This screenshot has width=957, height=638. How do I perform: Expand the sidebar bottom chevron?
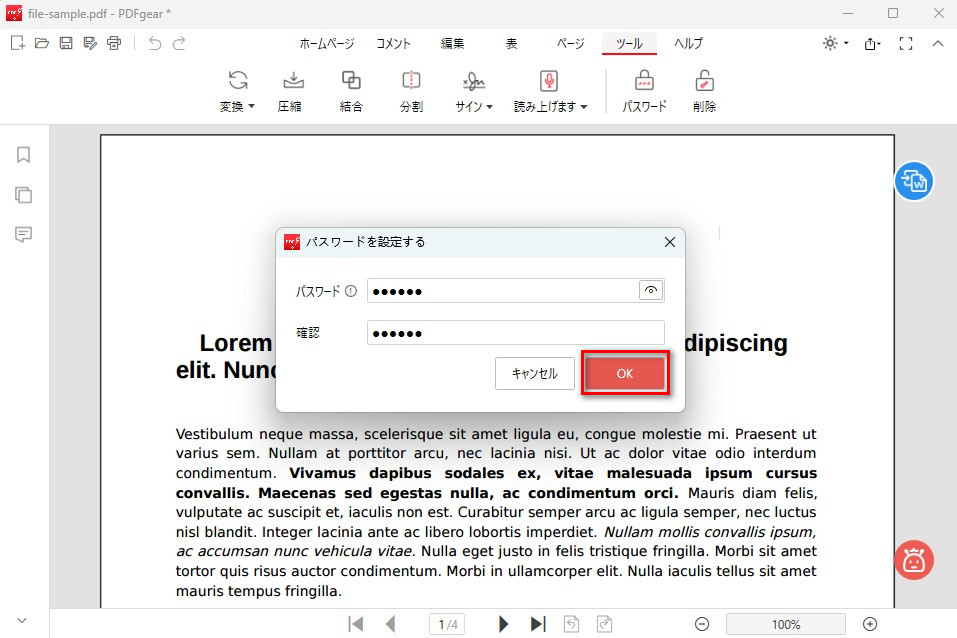click(22, 620)
